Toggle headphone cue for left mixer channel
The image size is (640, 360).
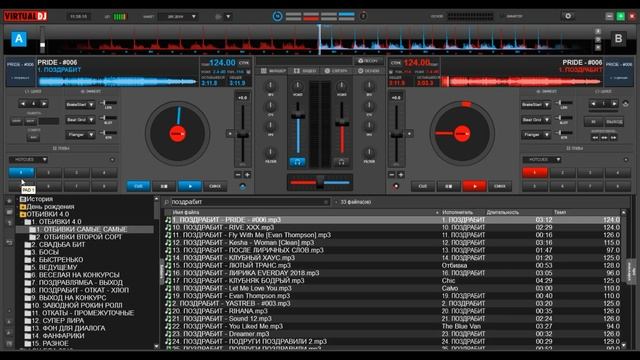[298, 162]
